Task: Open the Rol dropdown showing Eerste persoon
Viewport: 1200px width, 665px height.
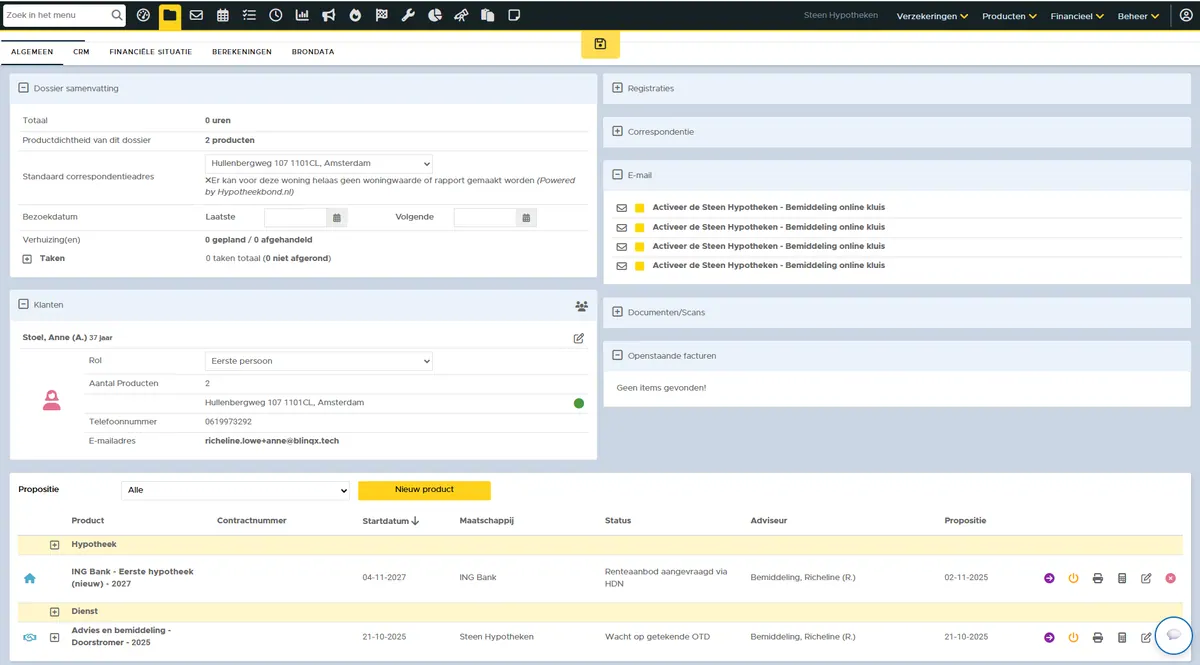Action: tap(319, 361)
